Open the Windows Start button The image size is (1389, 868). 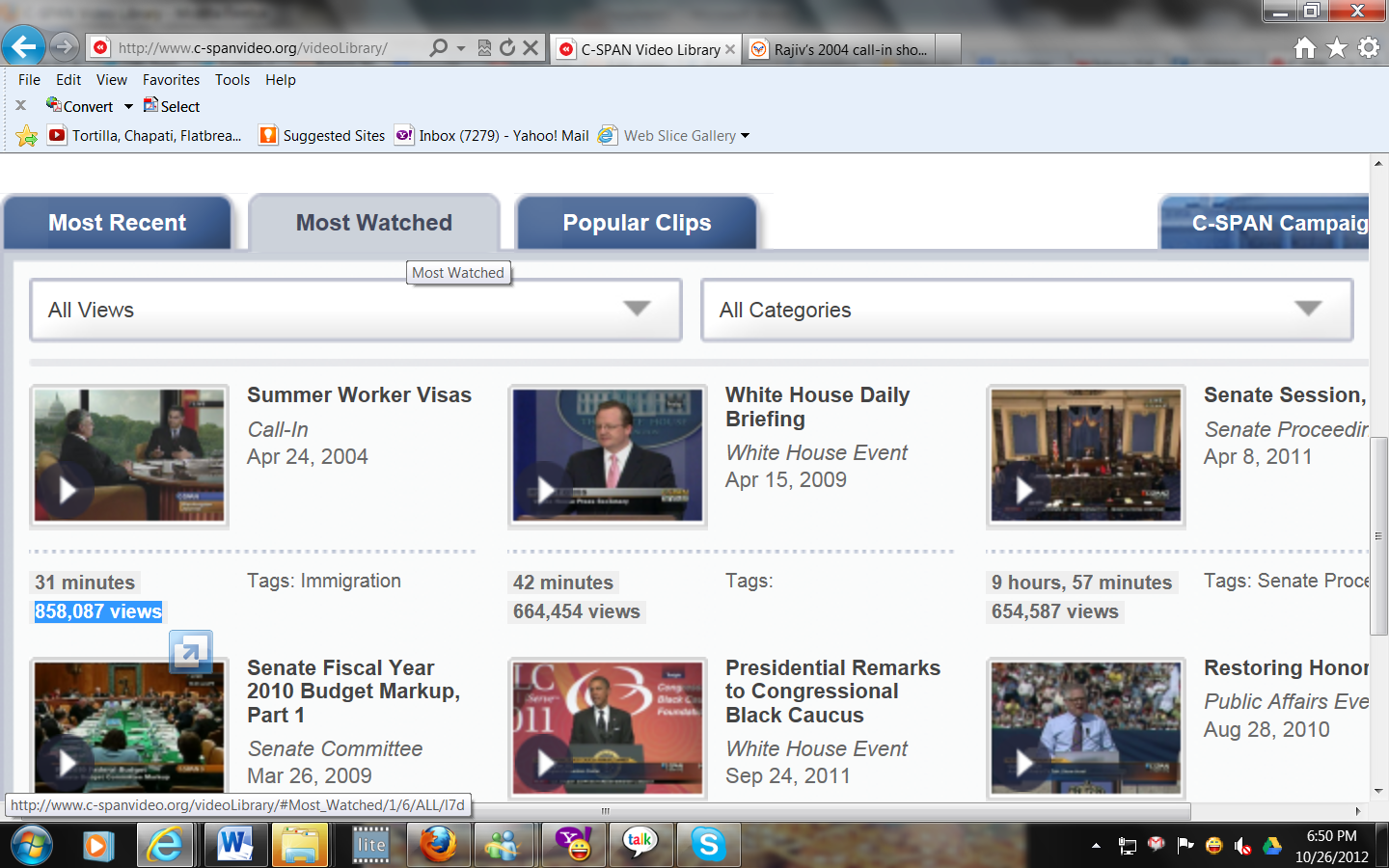(x=31, y=846)
